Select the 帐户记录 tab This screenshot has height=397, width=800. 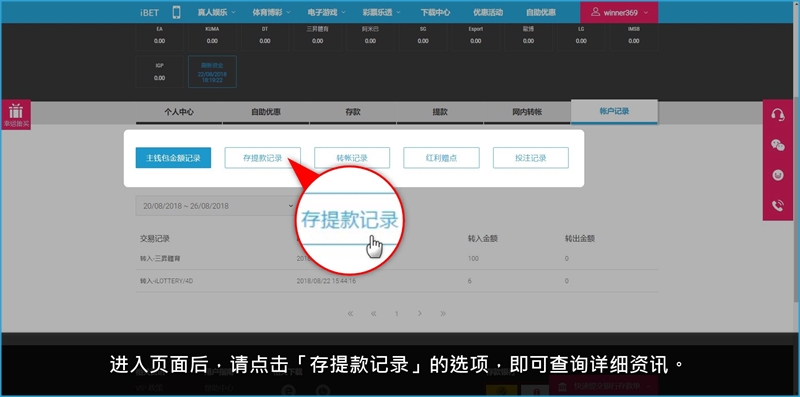pyautogui.click(x=614, y=112)
